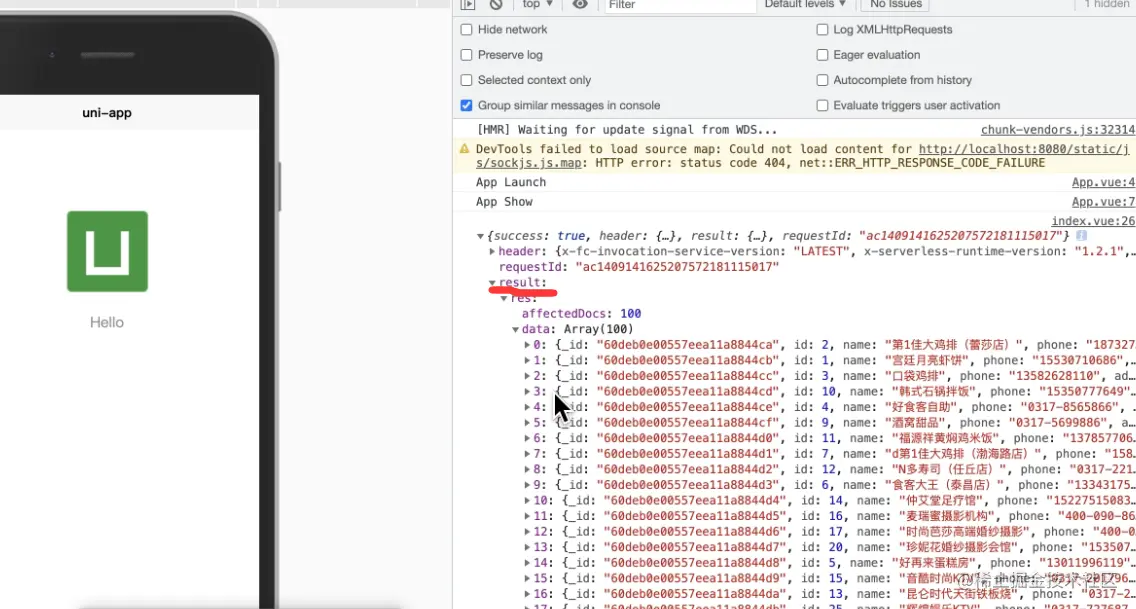Click the uni-app title bar text
Viewport: 1136px width, 609px height.
106,113
